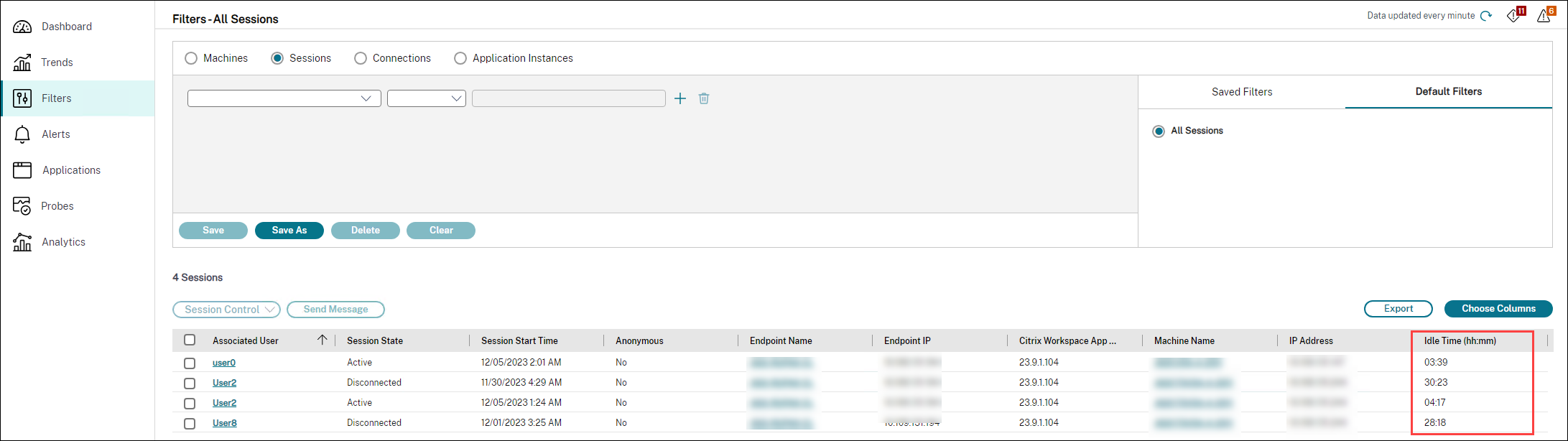Select the Connections radio button

(361, 58)
